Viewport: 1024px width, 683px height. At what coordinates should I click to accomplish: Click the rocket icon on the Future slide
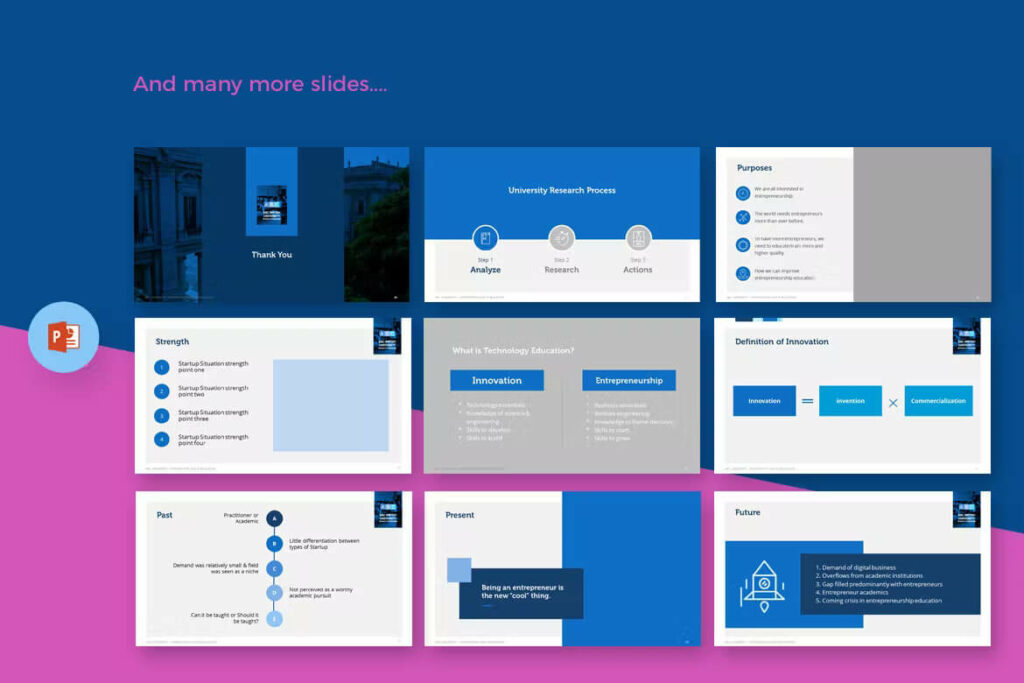[763, 585]
